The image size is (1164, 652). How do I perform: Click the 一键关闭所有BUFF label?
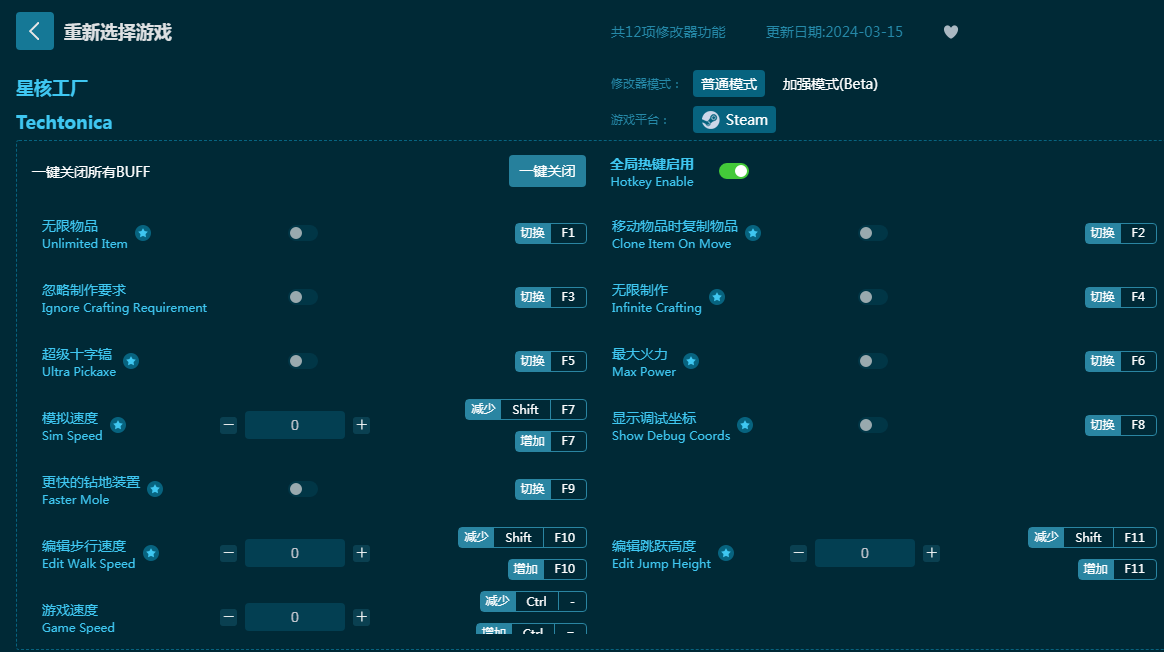click(91, 172)
